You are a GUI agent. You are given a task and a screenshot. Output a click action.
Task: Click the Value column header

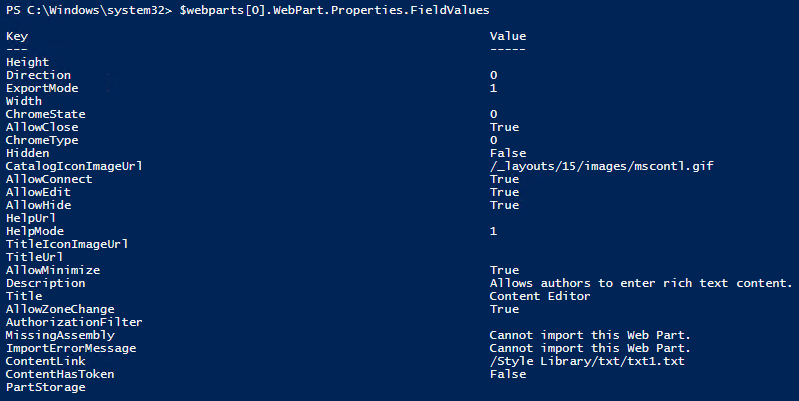pos(507,36)
